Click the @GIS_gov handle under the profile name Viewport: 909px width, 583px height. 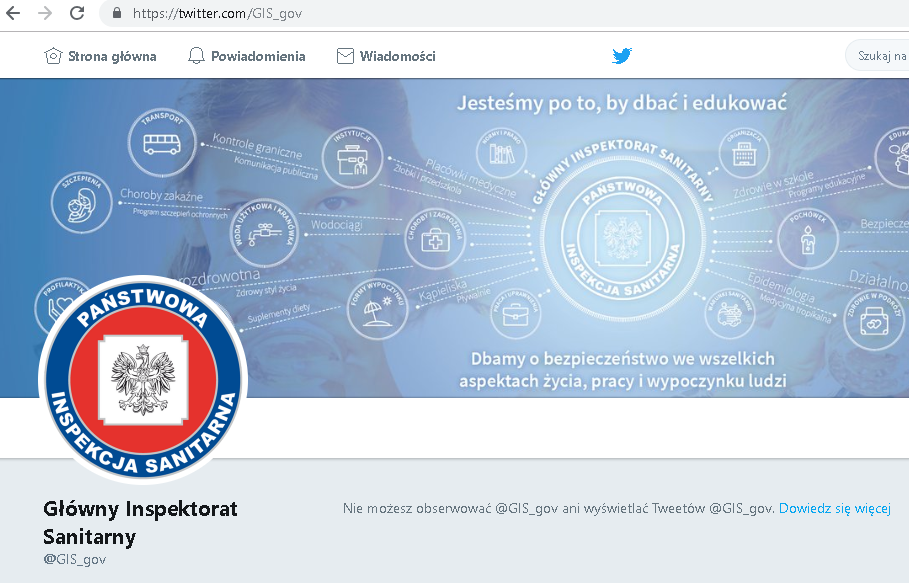pyautogui.click(x=74, y=559)
